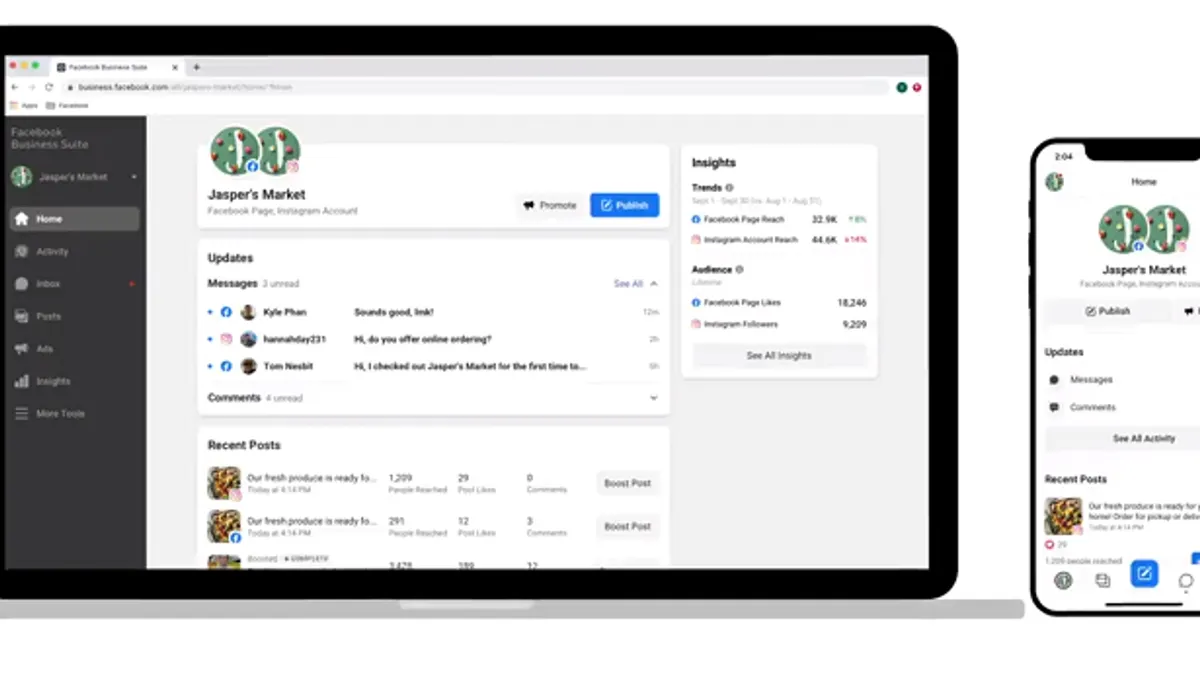Viewport: 1200px width, 675px height.
Task: Open a new browser tab
Action: tap(196, 67)
